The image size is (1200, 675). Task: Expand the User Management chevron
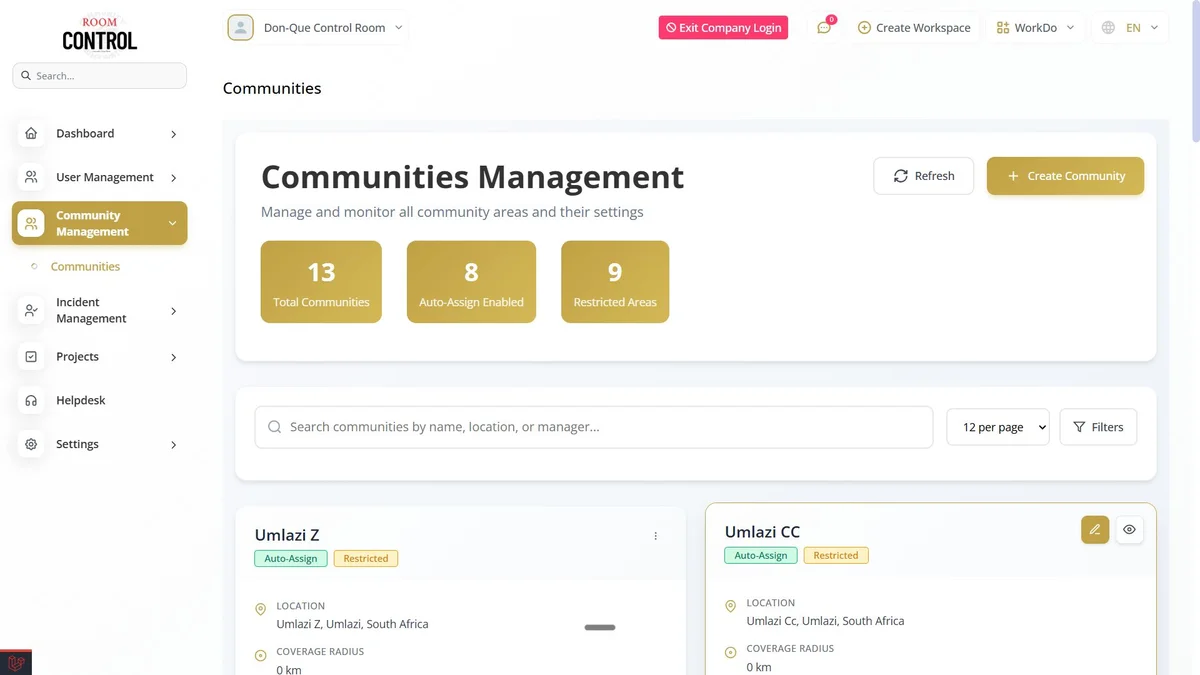[x=174, y=178]
